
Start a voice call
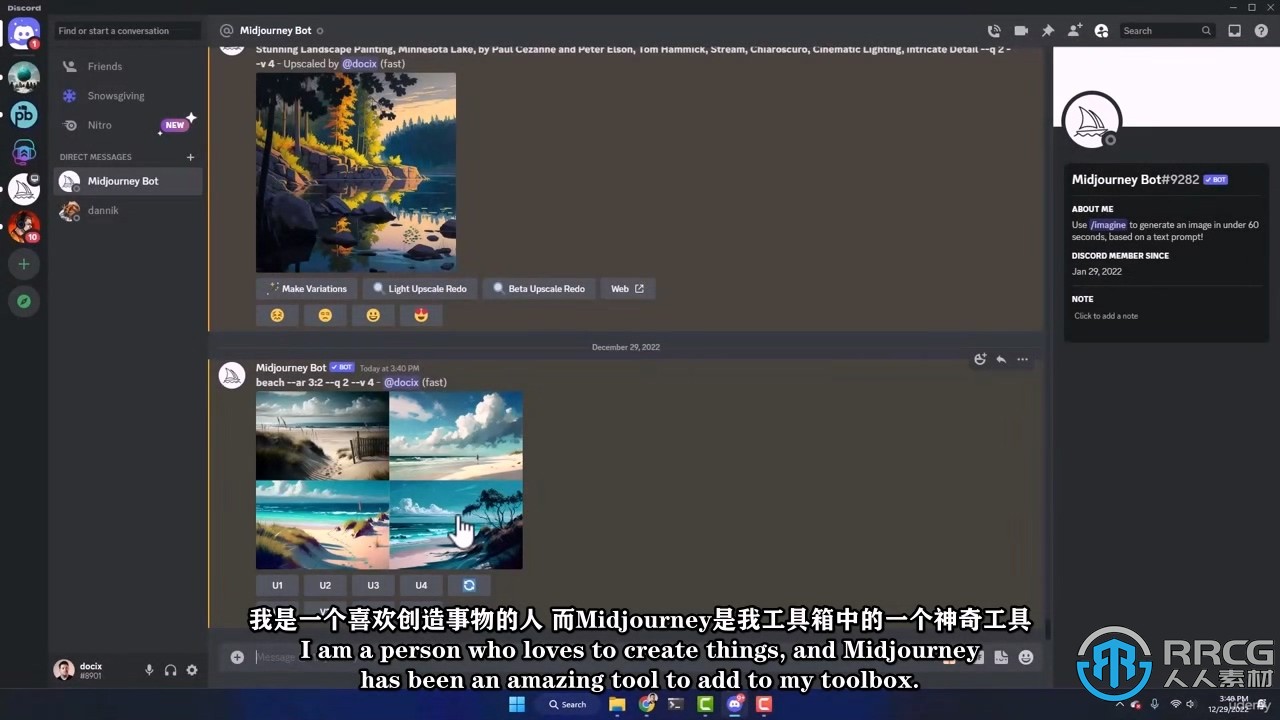pos(993,31)
